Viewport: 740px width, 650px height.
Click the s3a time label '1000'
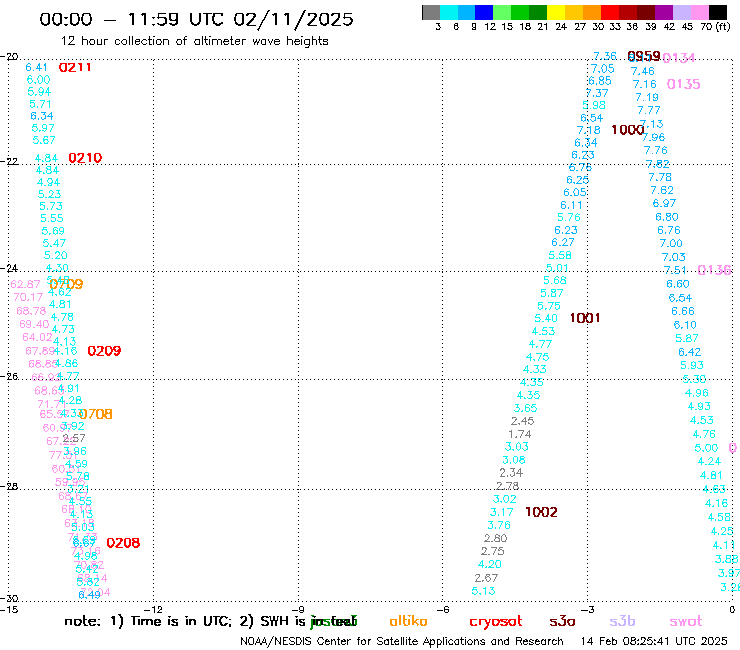pos(628,130)
